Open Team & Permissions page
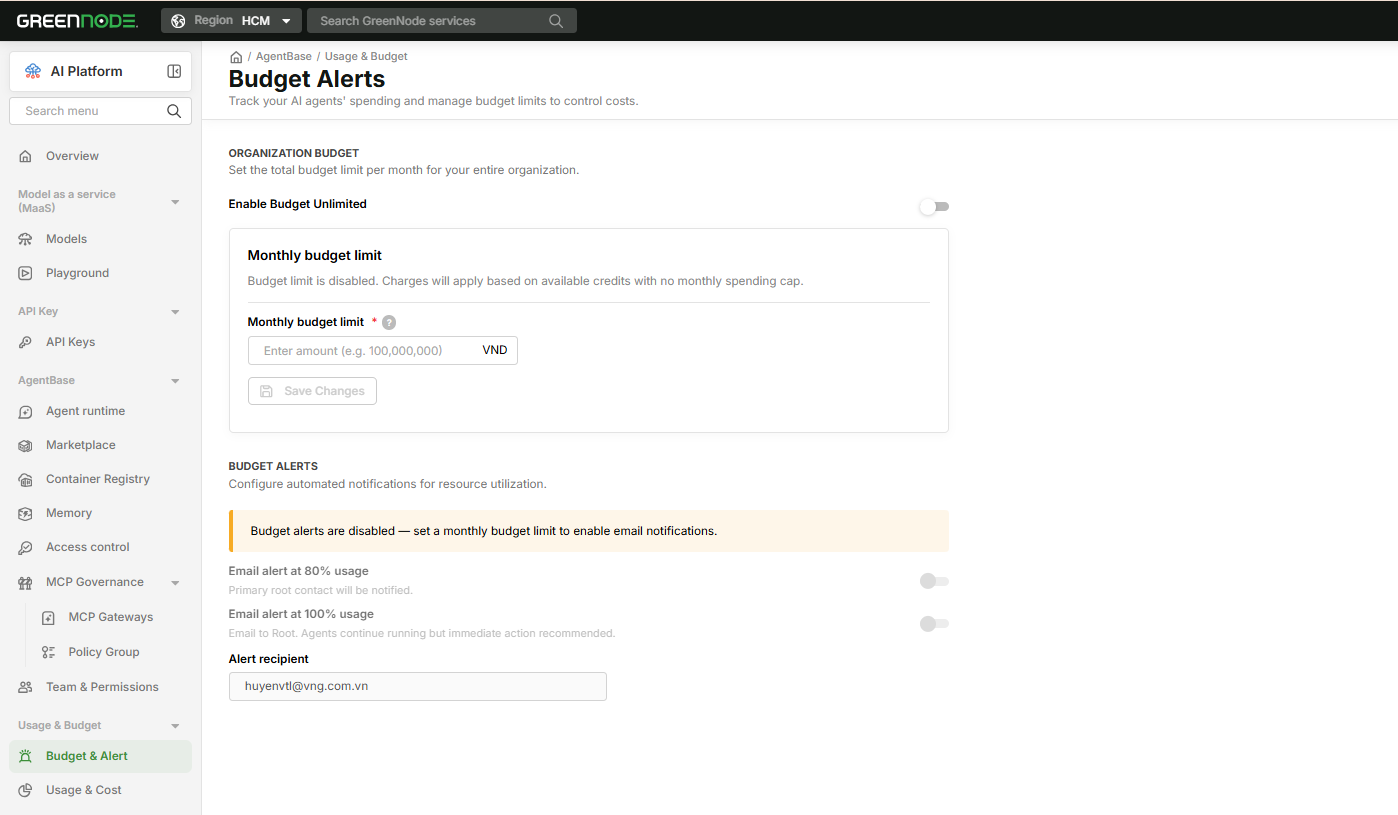 pyautogui.click(x=100, y=687)
